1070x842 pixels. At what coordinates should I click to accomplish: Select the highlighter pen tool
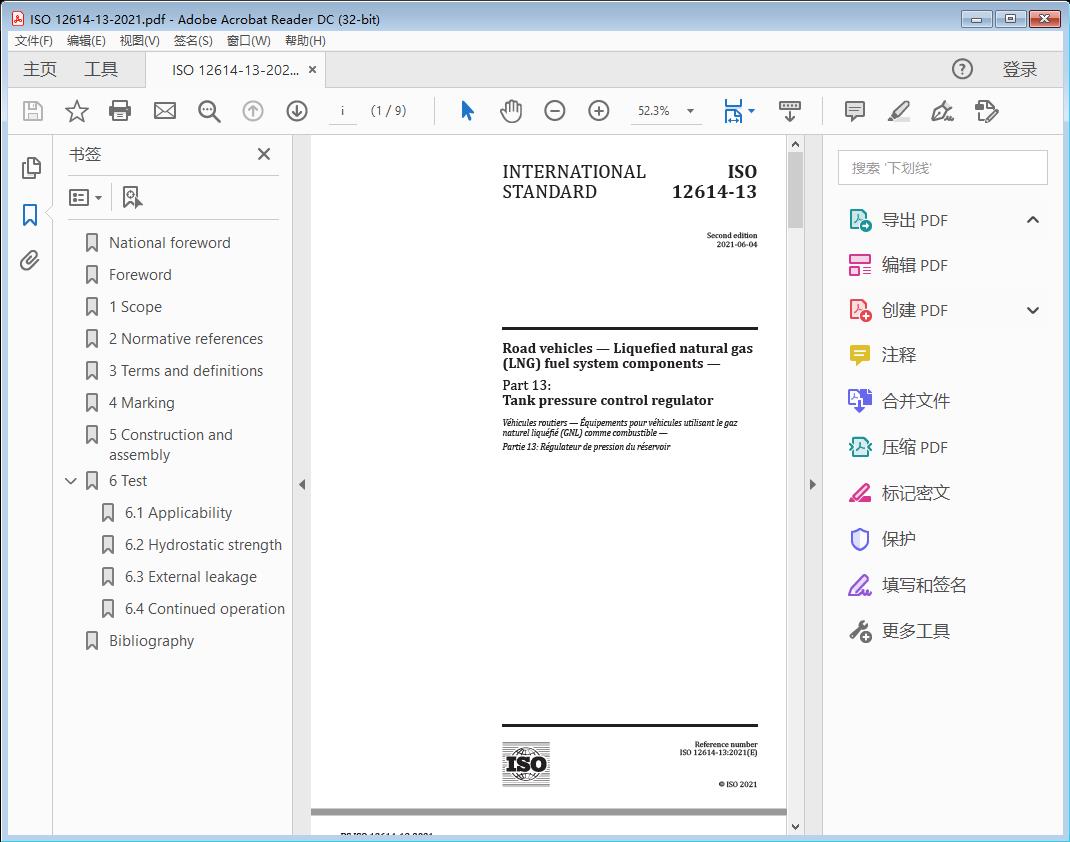[899, 111]
